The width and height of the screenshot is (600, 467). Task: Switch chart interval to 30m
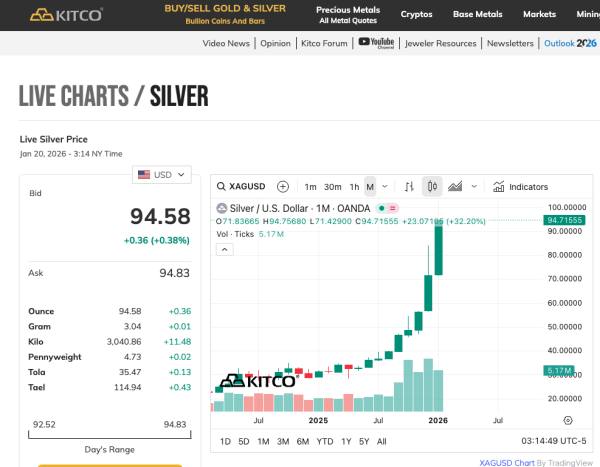pos(333,187)
